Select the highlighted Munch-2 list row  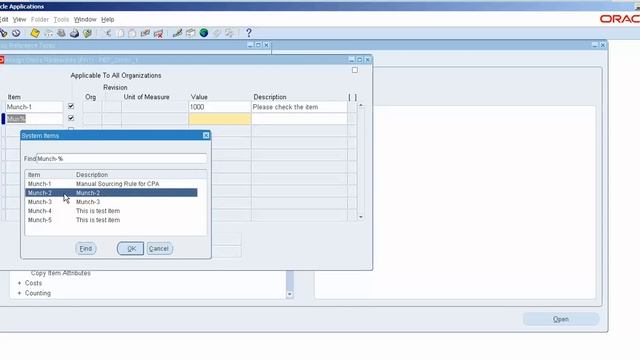coord(111,193)
